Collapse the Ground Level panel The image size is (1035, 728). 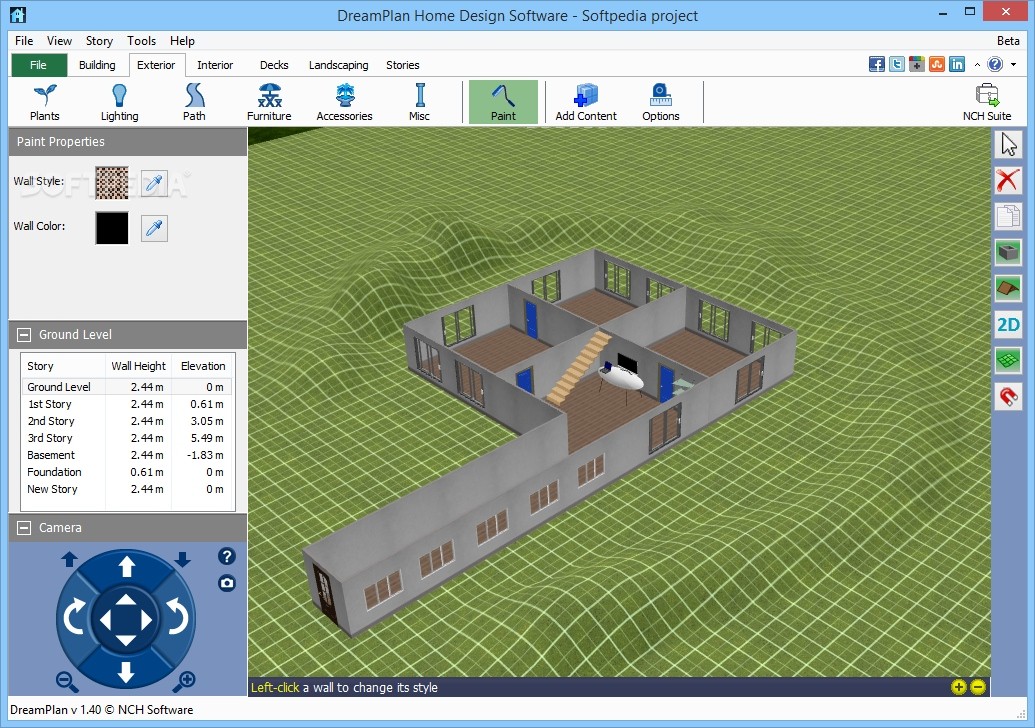click(x=24, y=335)
